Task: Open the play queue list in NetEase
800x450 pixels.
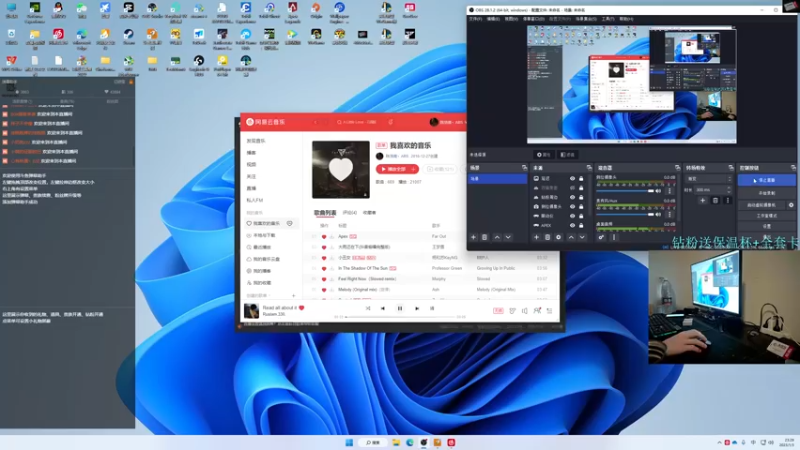Action: pyautogui.click(x=549, y=311)
